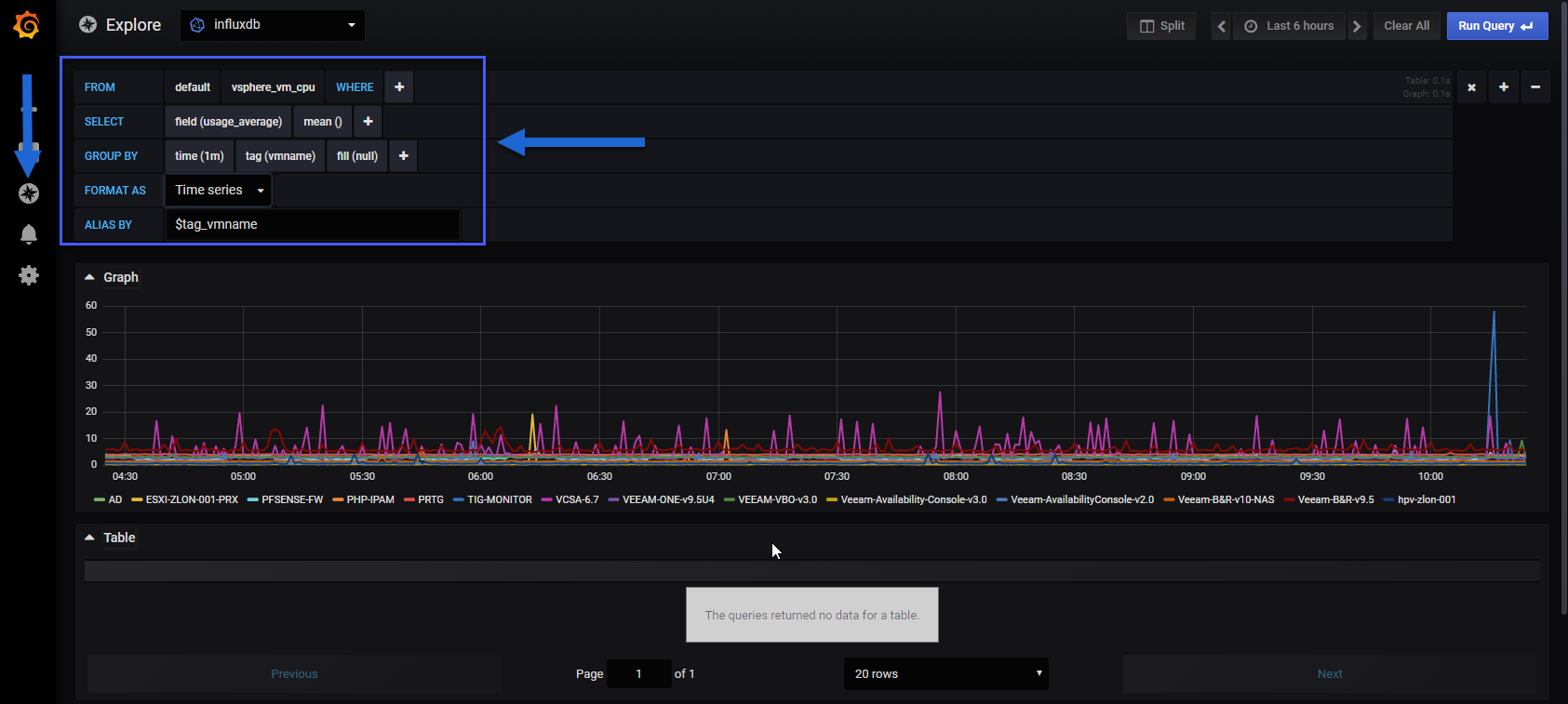This screenshot has width=1568, height=704.
Task: Edit the field (usage_average) segment
Action: tap(228, 122)
